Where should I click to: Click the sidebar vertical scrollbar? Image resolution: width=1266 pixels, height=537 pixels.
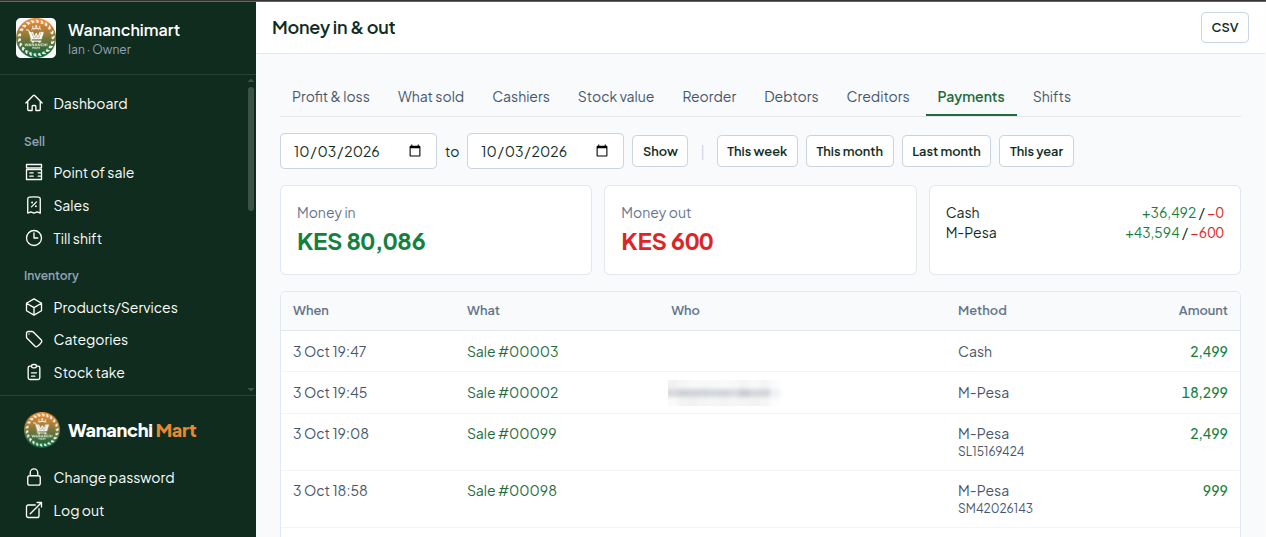coord(250,150)
